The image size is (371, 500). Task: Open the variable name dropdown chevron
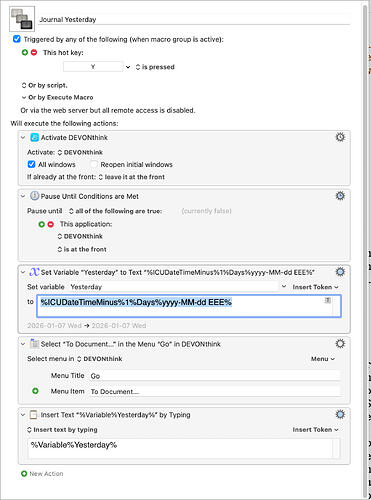pos(284,287)
